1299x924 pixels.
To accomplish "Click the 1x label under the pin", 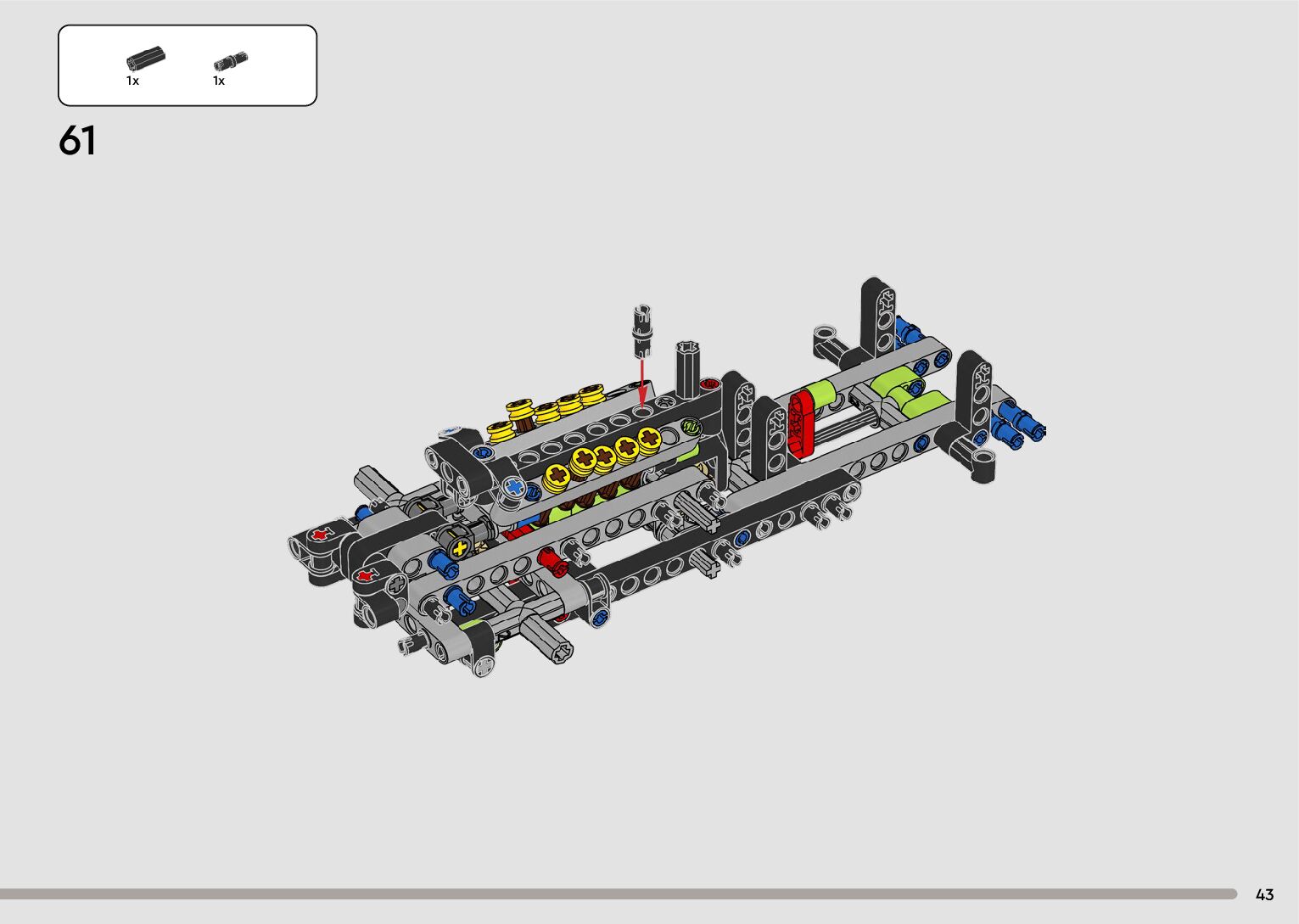I will 219,81.
